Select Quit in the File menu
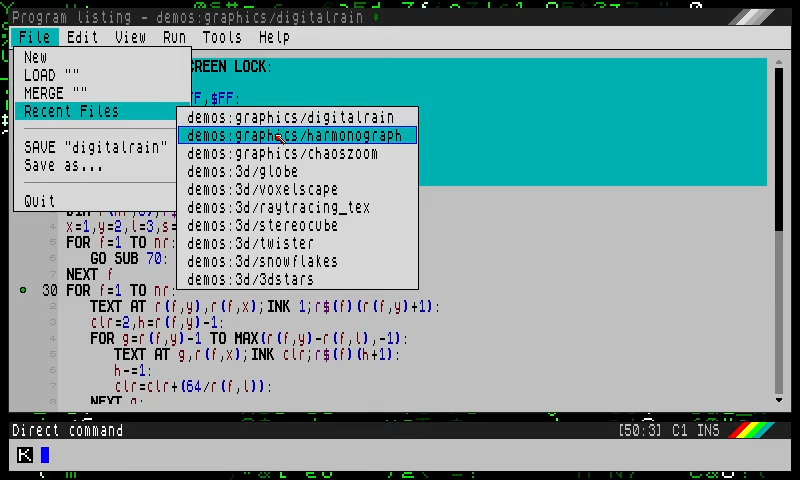The height and width of the screenshot is (480, 800). pos(96,201)
